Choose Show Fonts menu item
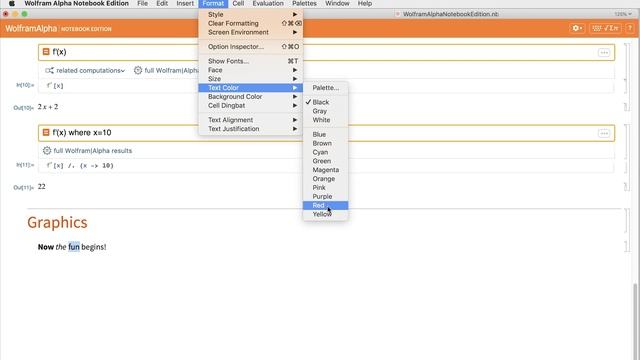This screenshot has height=360, width=640. [x=251, y=61]
